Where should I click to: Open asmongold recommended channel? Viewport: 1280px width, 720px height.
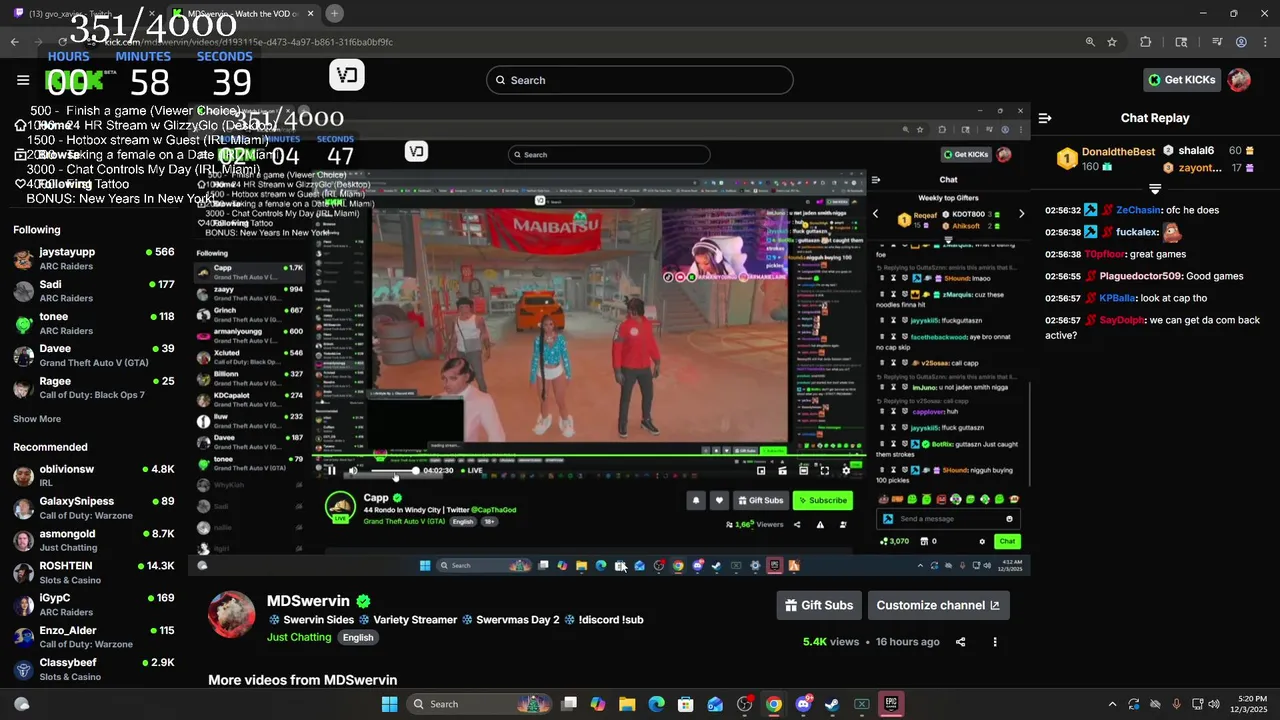pyautogui.click(x=94, y=540)
